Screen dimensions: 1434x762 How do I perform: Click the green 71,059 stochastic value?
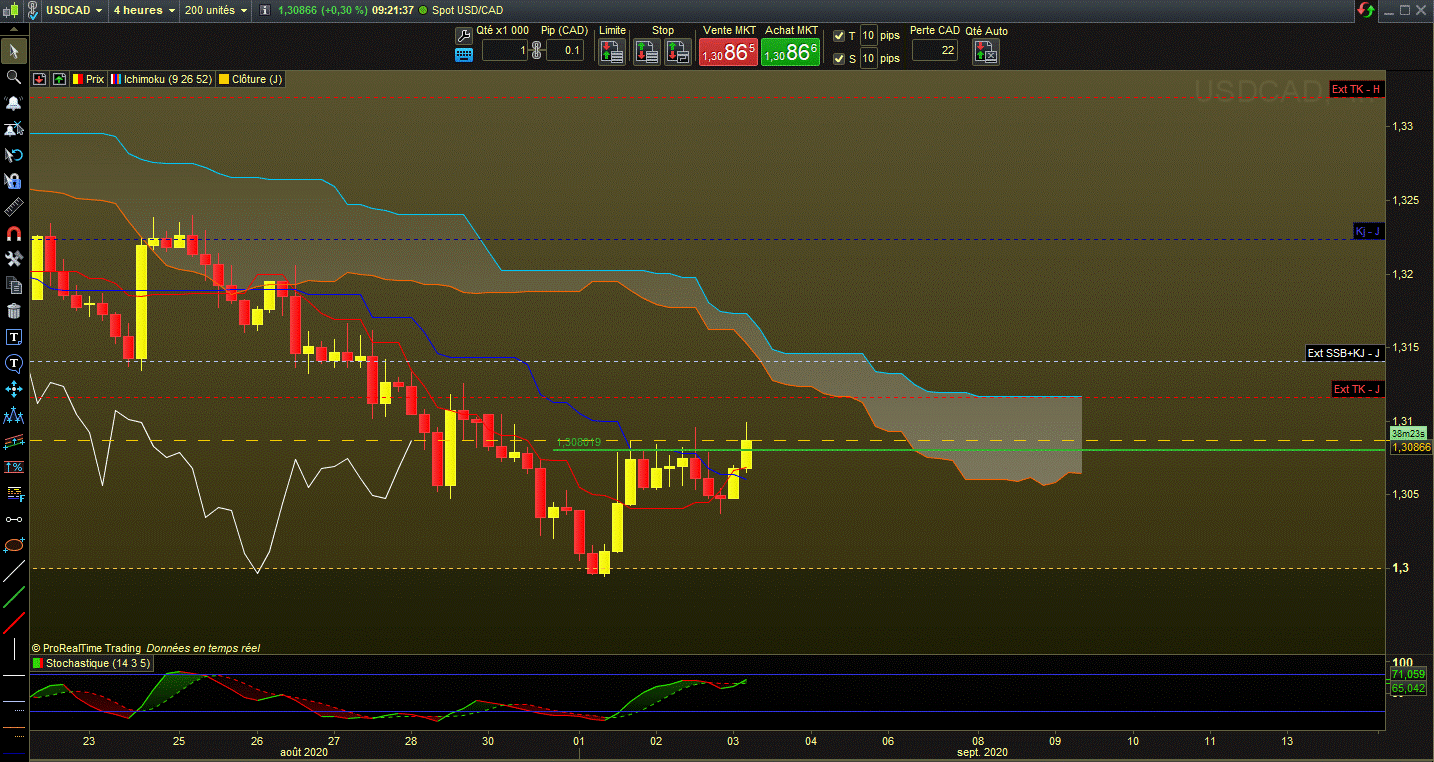click(1408, 675)
